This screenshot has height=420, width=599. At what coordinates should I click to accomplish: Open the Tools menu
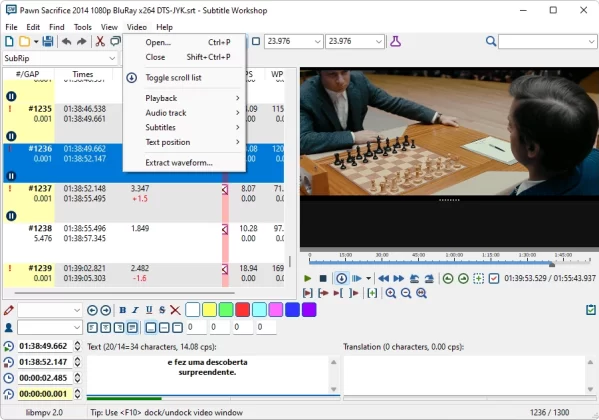[83, 27]
